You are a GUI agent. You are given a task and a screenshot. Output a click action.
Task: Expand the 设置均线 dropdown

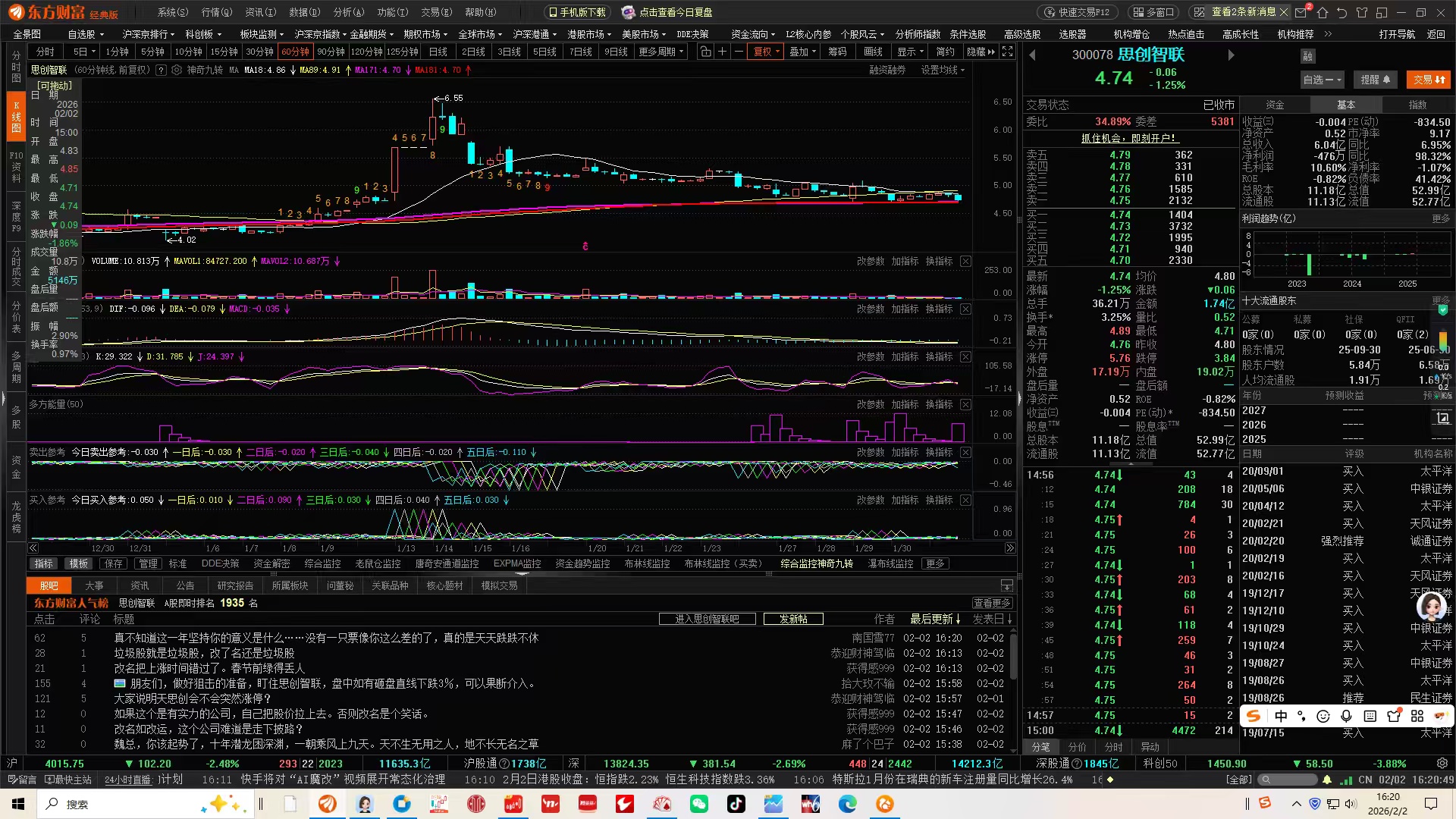(x=943, y=70)
